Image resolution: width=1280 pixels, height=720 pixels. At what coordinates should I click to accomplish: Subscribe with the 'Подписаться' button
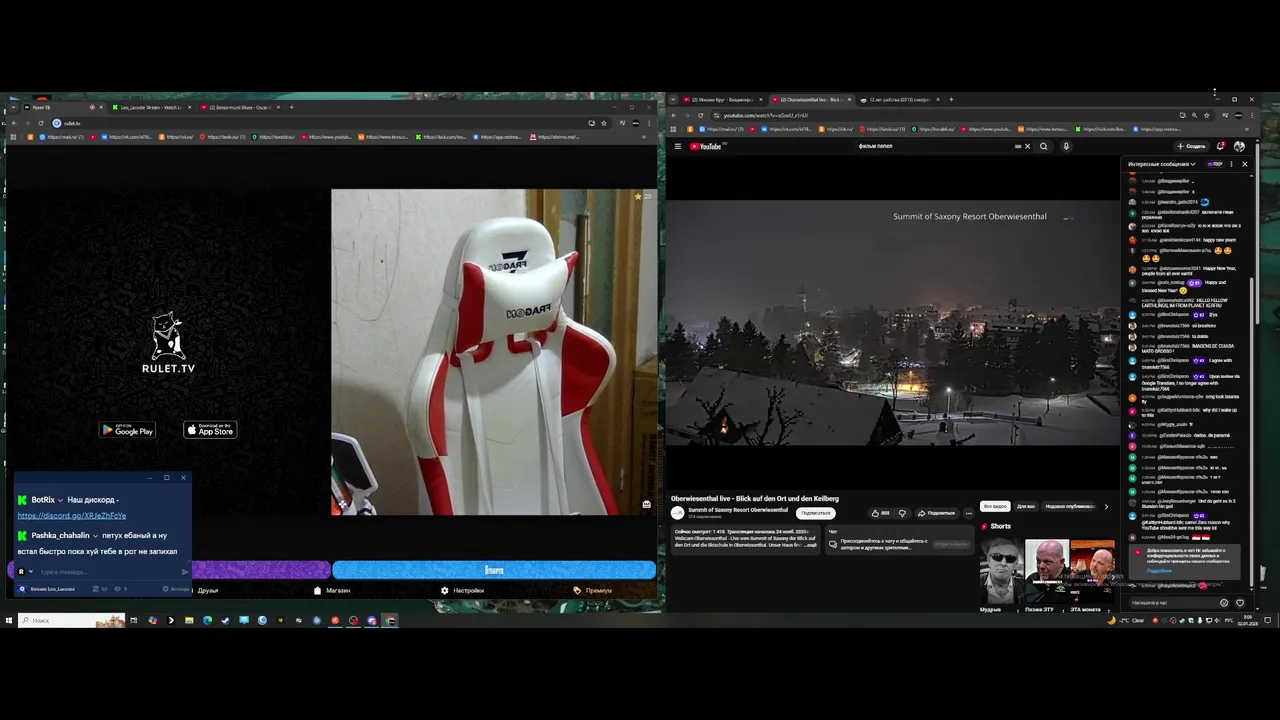[x=816, y=513]
